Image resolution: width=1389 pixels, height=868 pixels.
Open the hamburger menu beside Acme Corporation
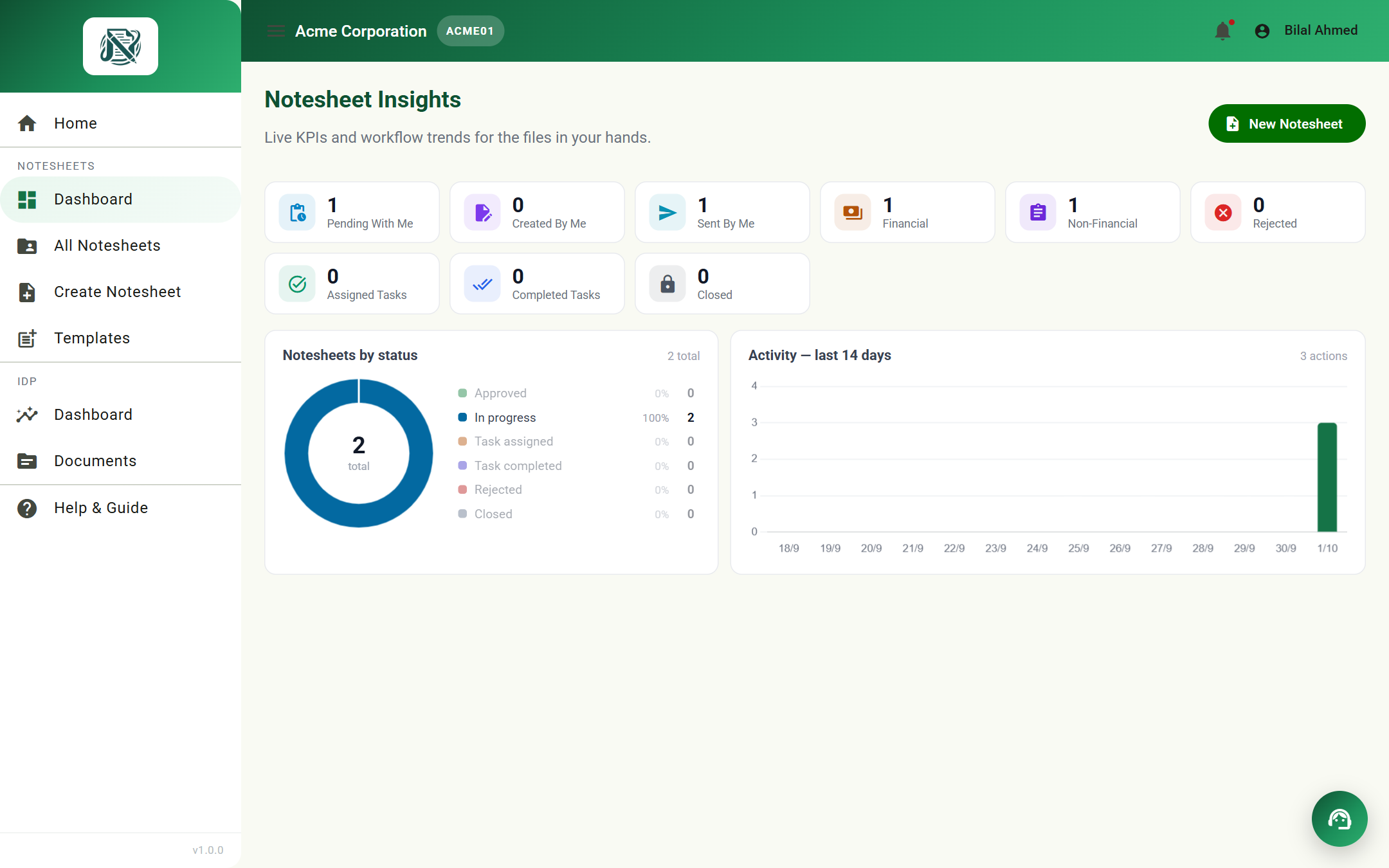click(276, 31)
